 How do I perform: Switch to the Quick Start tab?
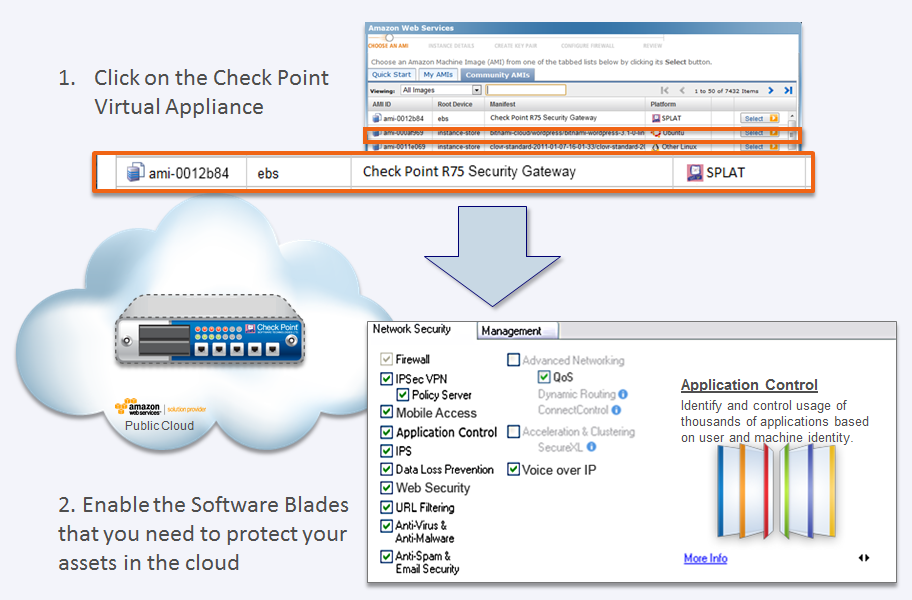click(391, 74)
